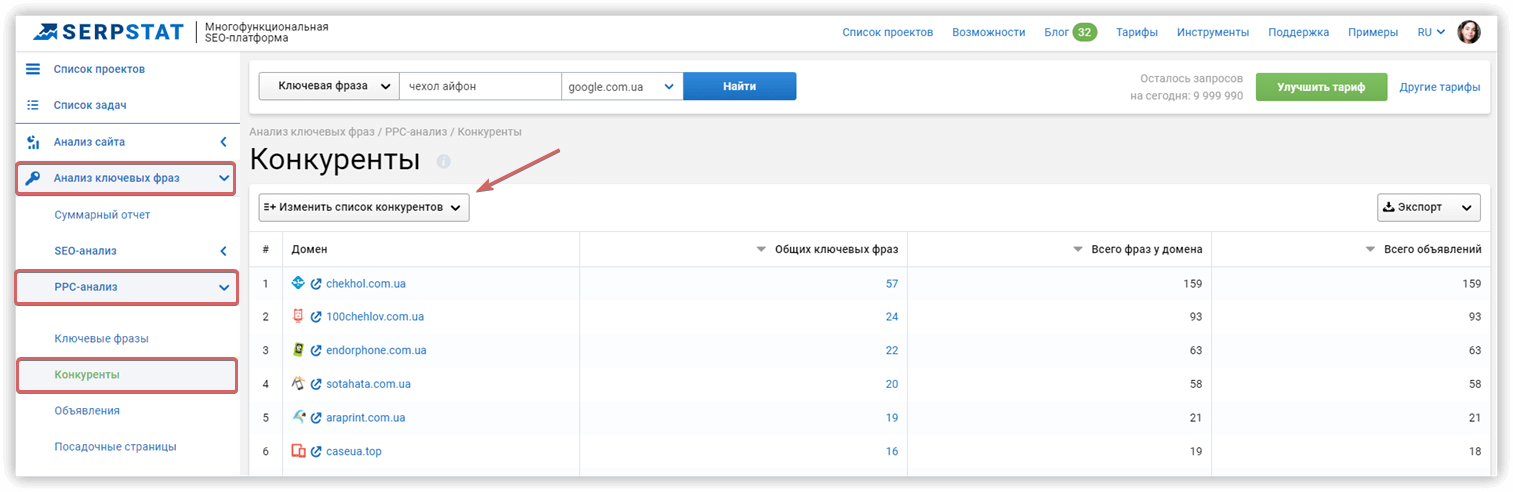Click the favicon of endorphone.com.ua
This screenshot has width=1513, height=492.
coord(298,350)
